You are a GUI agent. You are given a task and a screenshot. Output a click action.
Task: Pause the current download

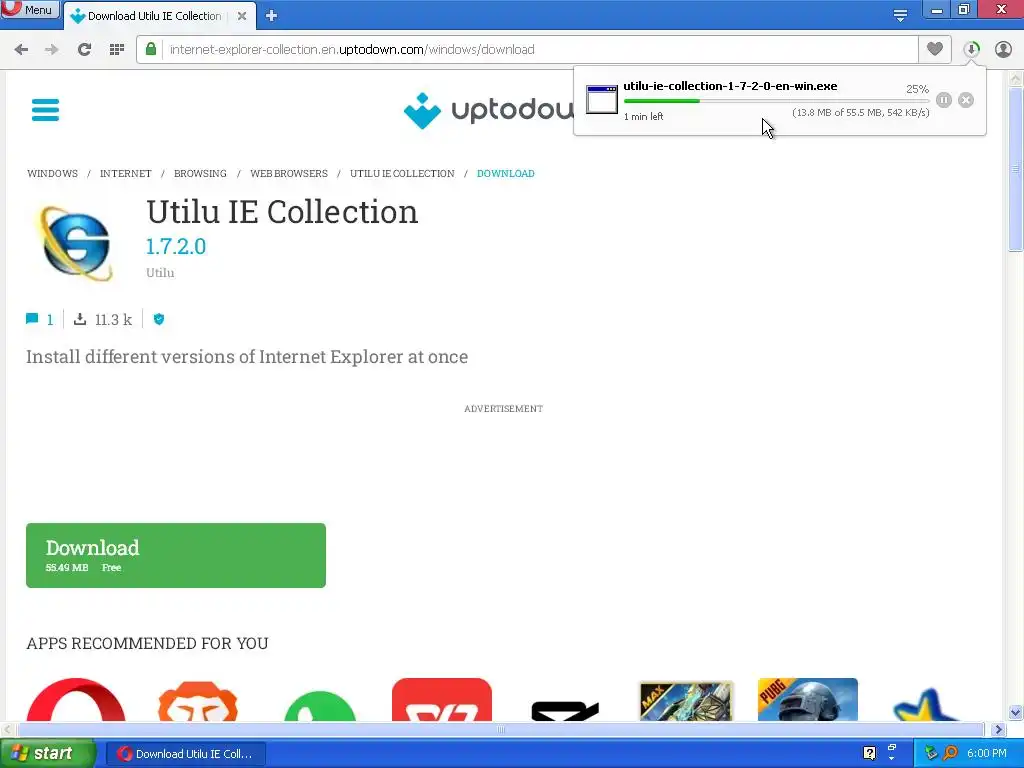click(x=944, y=100)
